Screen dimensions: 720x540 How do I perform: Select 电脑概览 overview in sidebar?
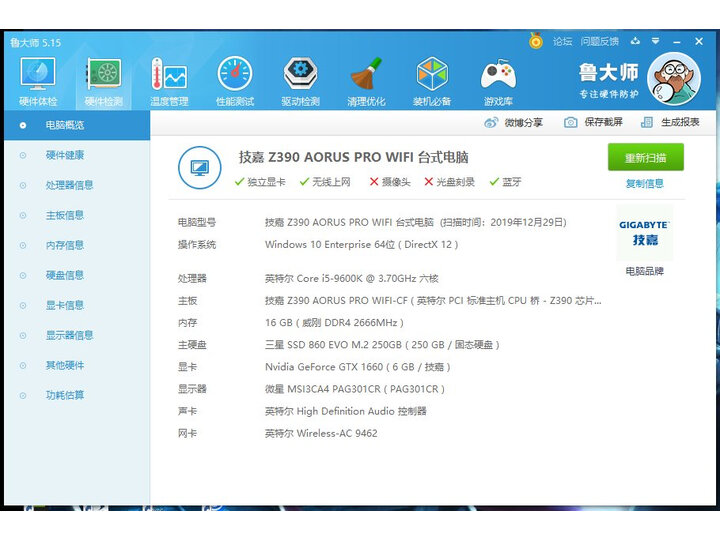pyautogui.click(x=77, y=125)
